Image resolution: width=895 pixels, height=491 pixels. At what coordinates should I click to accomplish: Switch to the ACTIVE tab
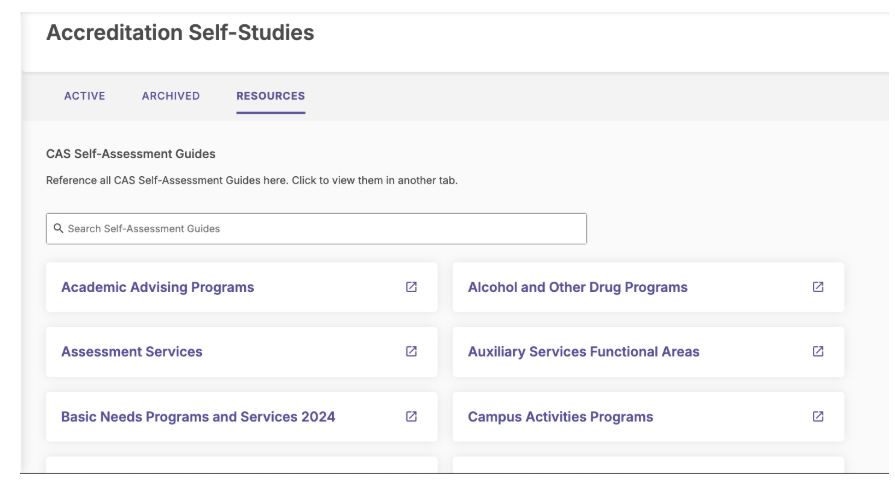coord(84,96)
